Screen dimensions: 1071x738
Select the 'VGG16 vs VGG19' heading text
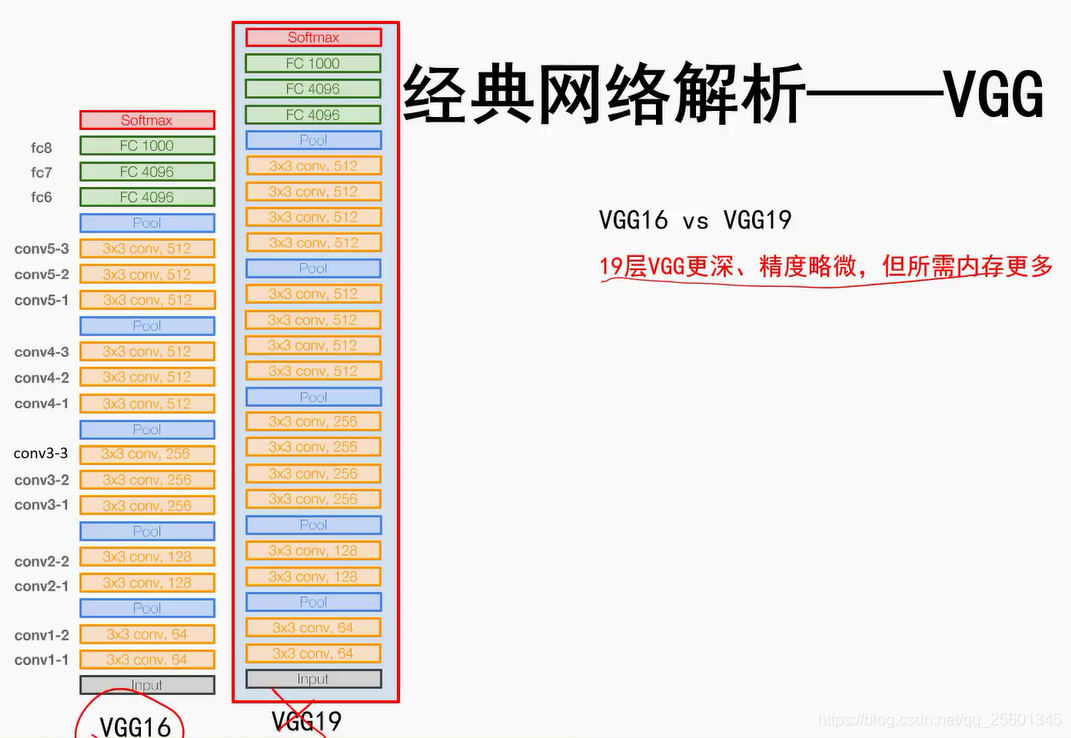click(695, 220)
